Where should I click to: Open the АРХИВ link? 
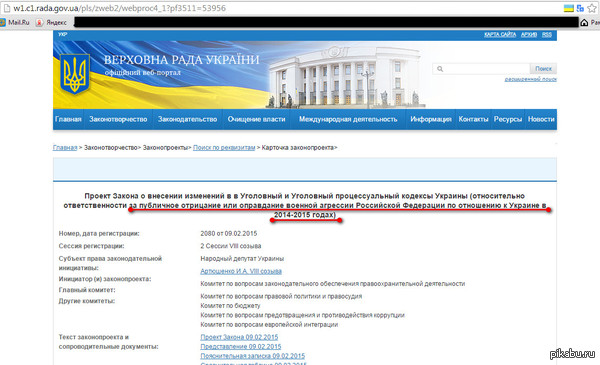(529, 34)
